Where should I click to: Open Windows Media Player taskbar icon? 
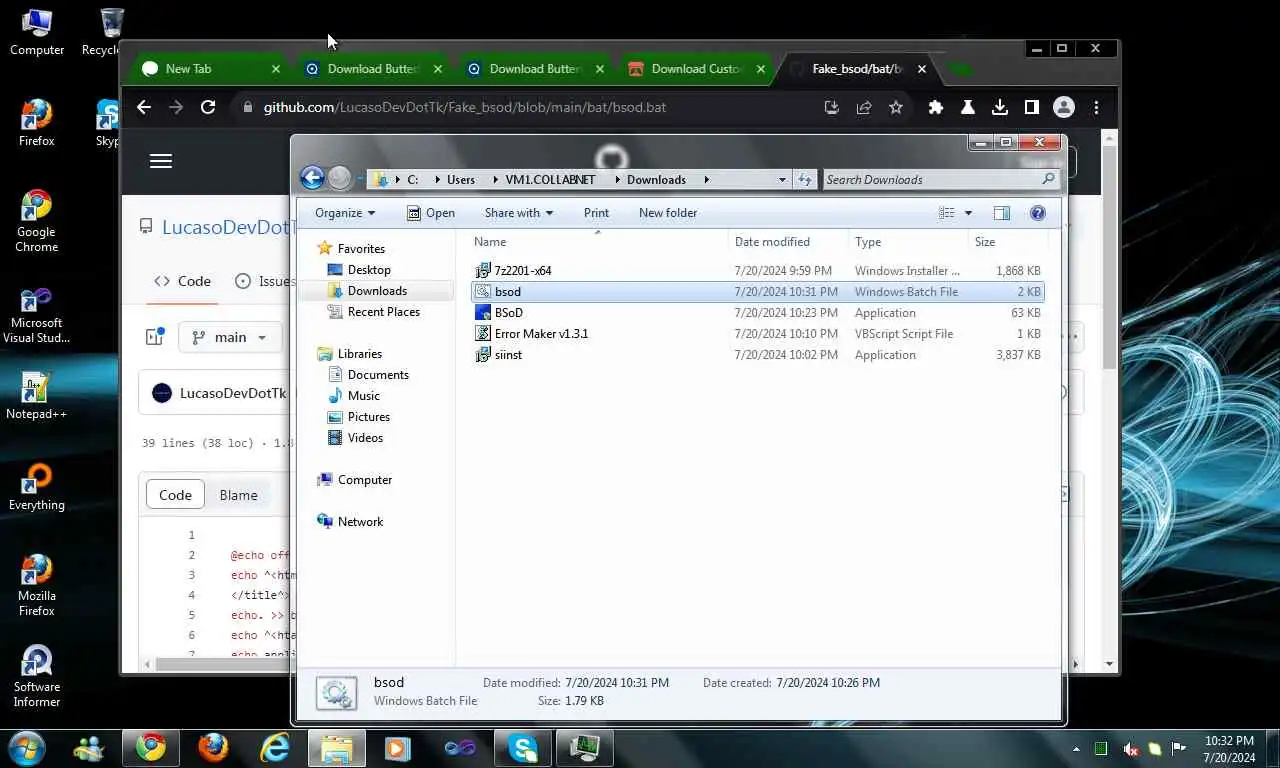coord(398,747)
